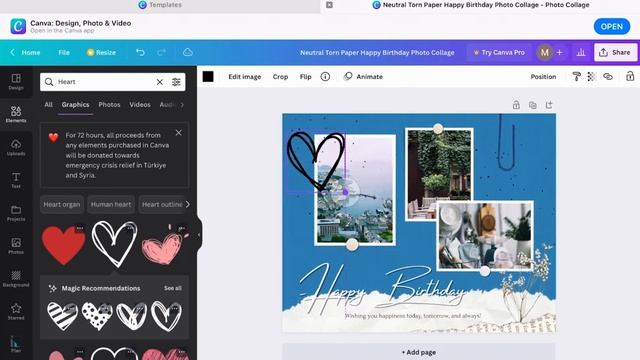Open the Design sidebar panel
The width and height of the screenshot is (640, 360).
pos(16,82)
